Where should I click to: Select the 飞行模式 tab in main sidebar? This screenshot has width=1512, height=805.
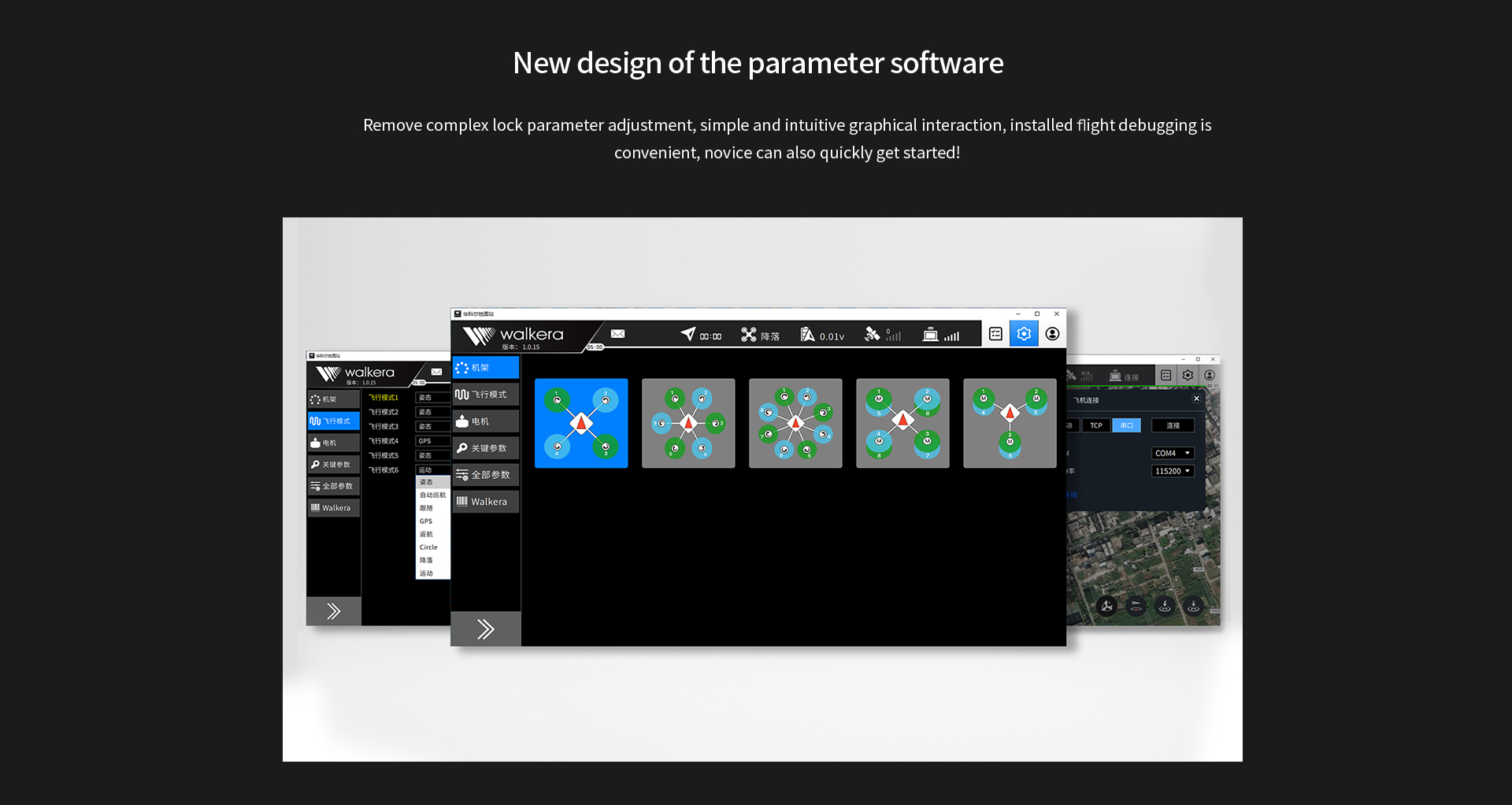point(486,395)
